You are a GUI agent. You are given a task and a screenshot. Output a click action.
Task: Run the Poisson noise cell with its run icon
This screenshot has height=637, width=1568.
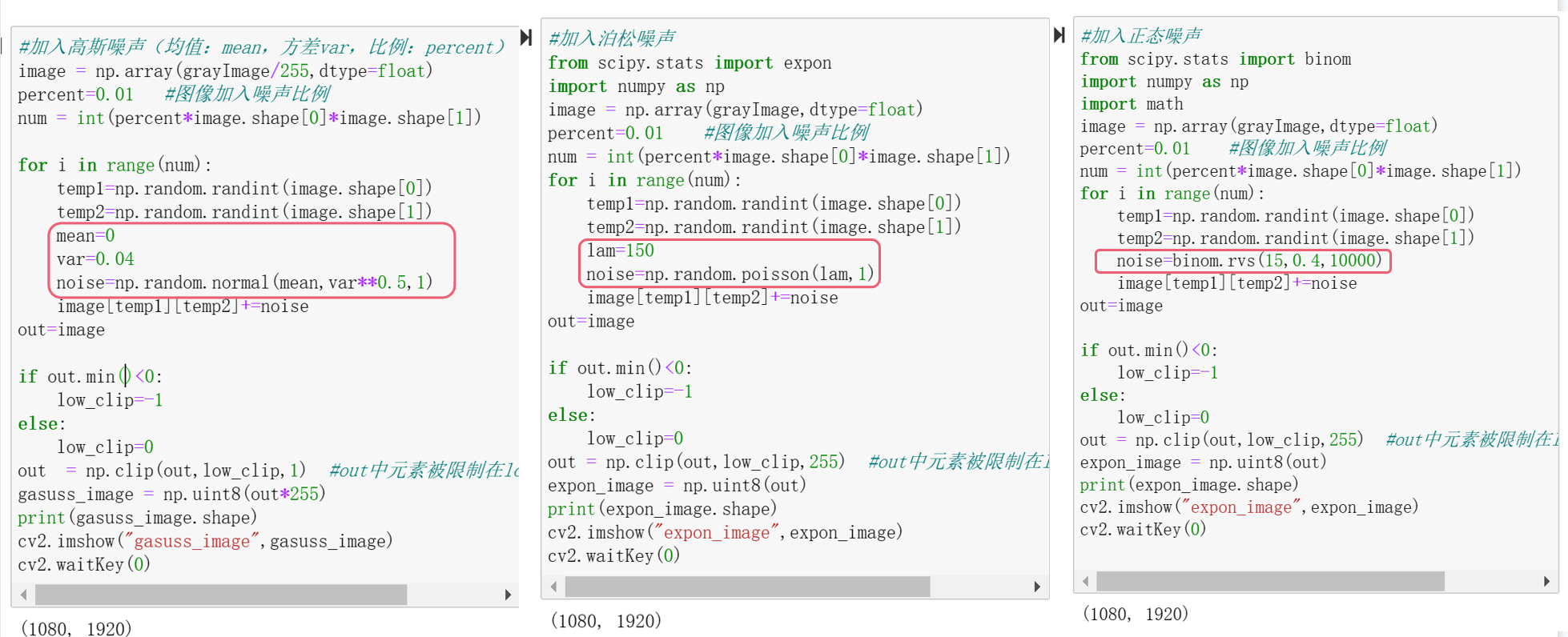tap(526, 37)
